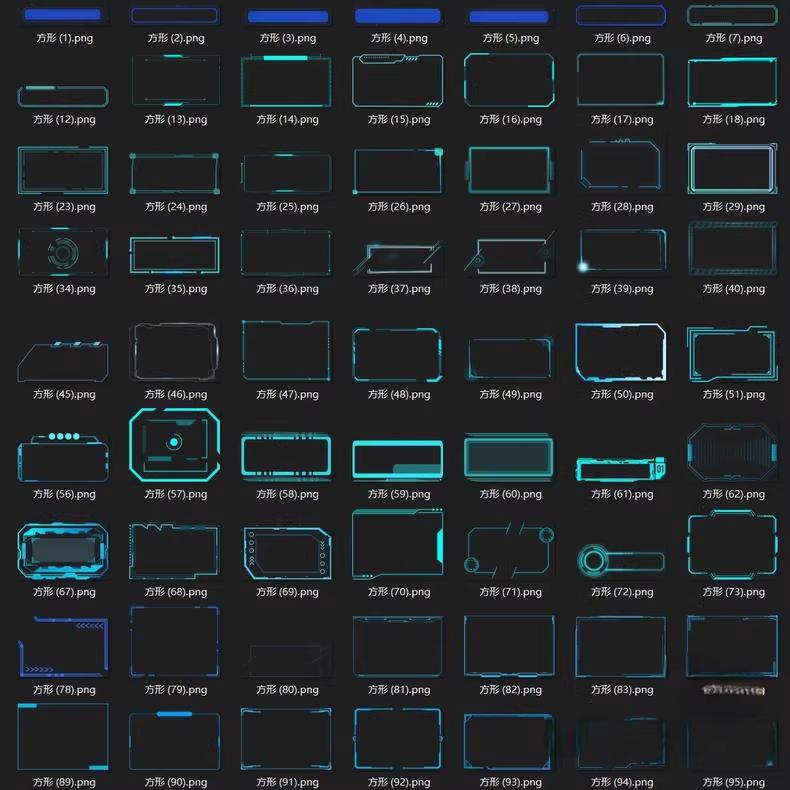Image resolution: width=790 pixels, height=790 pixels.
Task: Click the 方形 (12).png file name label
Action: (x=64, y=119)
